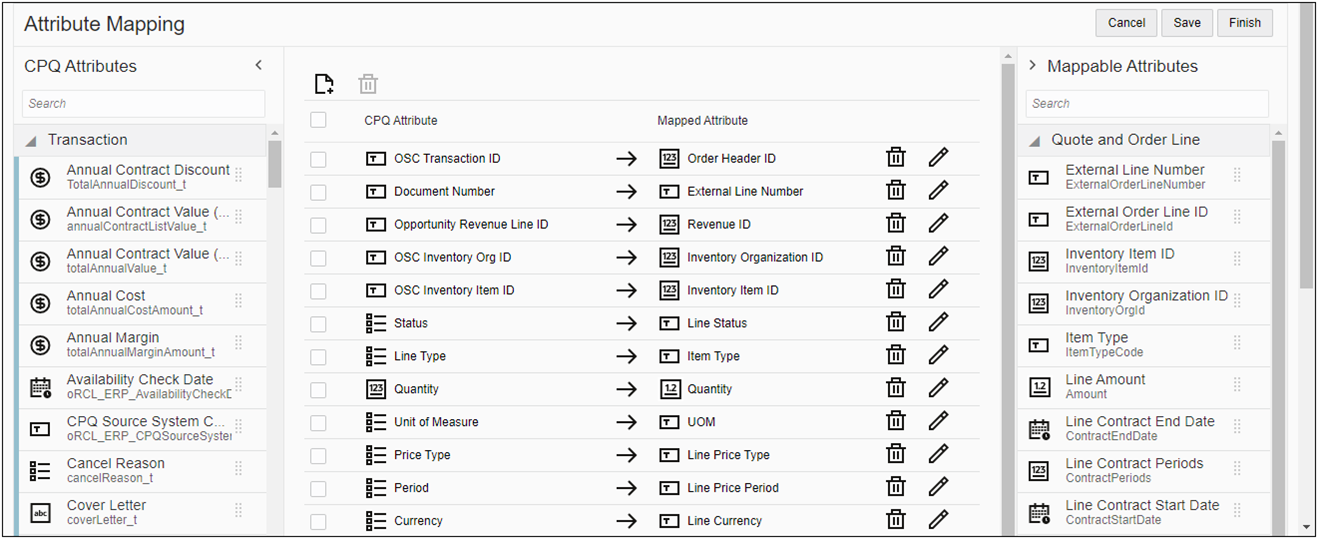Edit the Status to Line Status mapping
1318x539 pixels.
click(x=938, y=323)
